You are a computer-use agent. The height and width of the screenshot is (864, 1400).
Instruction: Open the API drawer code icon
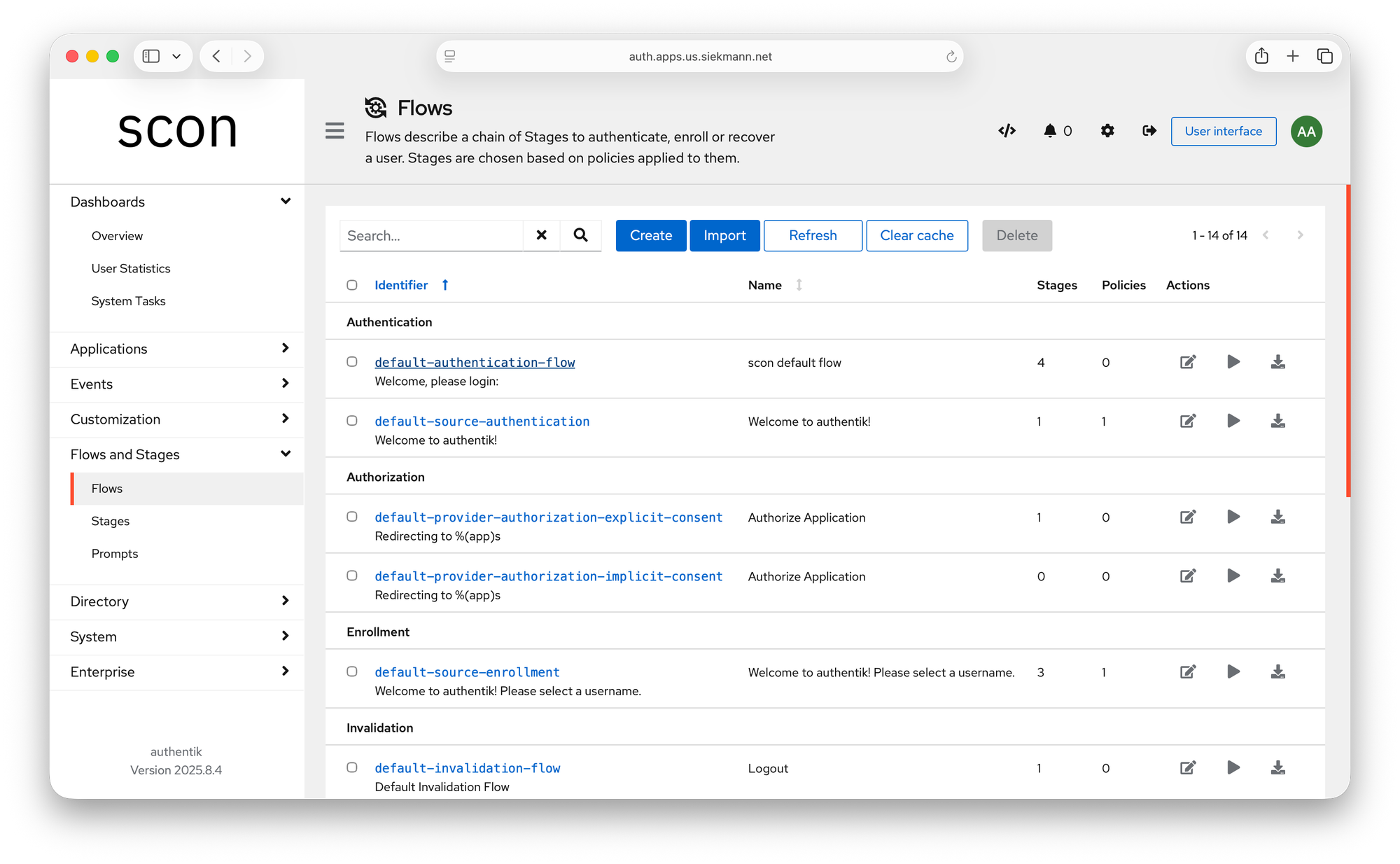(1007, 131)
